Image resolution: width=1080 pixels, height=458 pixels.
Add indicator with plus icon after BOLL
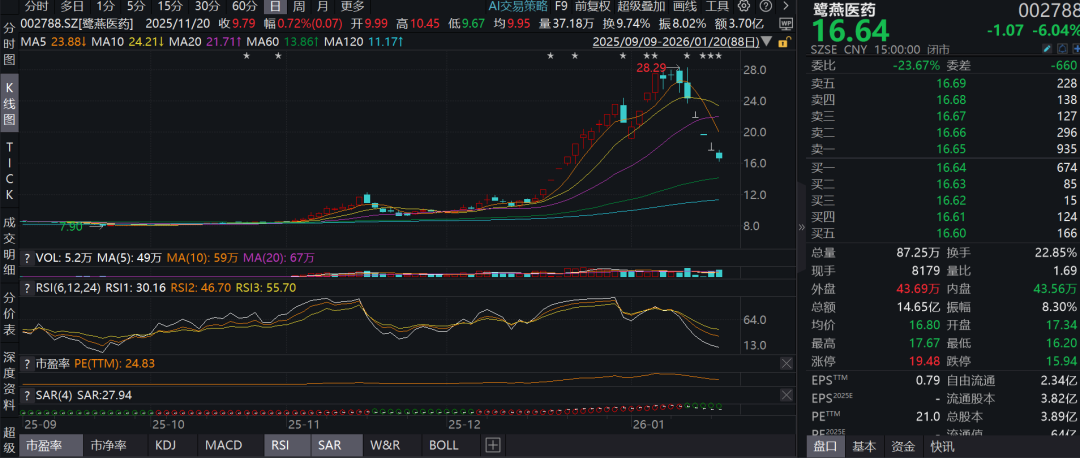point(492,445)
